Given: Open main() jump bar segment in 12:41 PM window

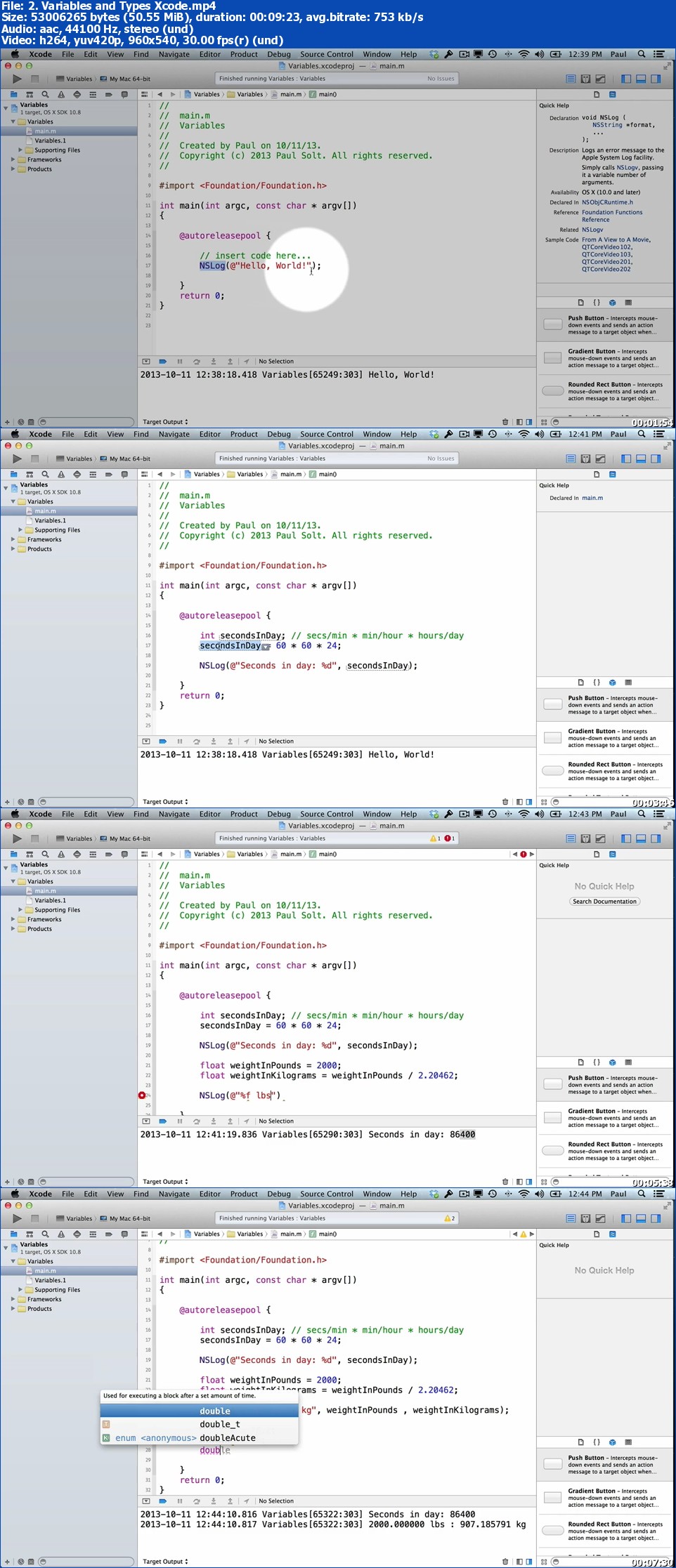Looking at the screenshot, I should point(324,474).
